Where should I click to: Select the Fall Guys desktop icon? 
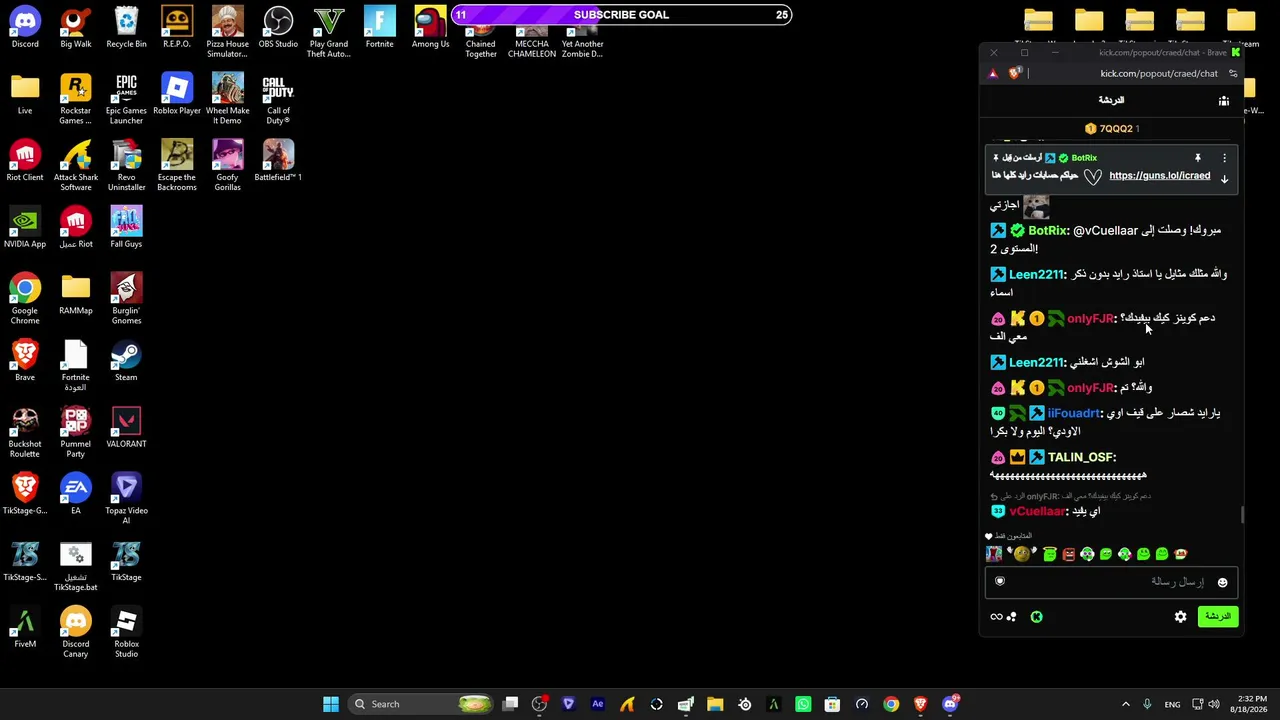pyautogui.click(x=126, y=228)
